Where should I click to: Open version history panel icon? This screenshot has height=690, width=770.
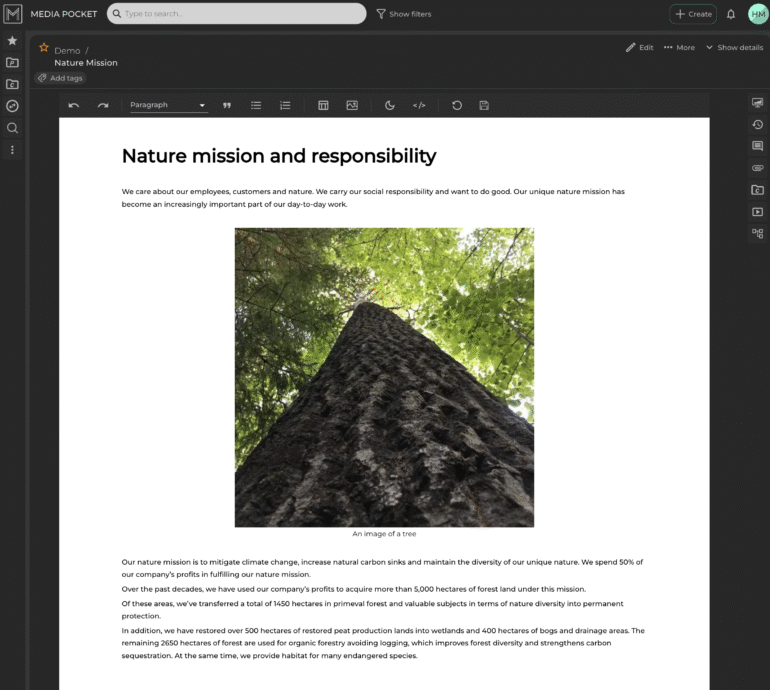pos(758,124)
